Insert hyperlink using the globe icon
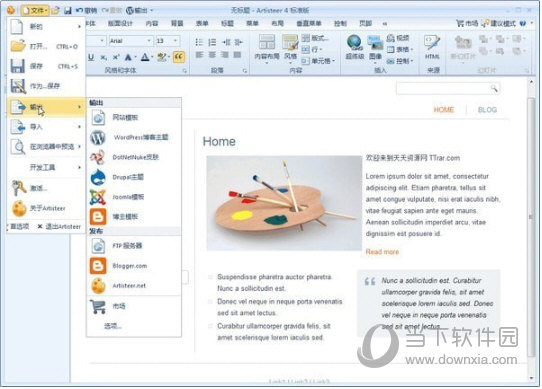The image size is (542, 389). [x=355, y=47]
